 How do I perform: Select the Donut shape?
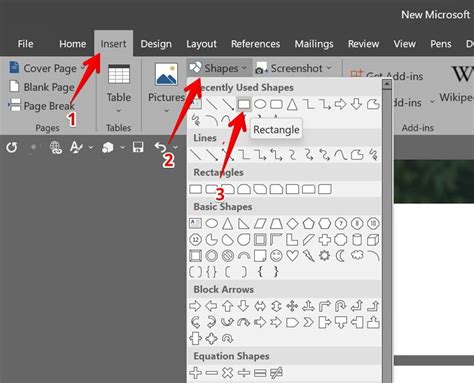pos(211,256)
